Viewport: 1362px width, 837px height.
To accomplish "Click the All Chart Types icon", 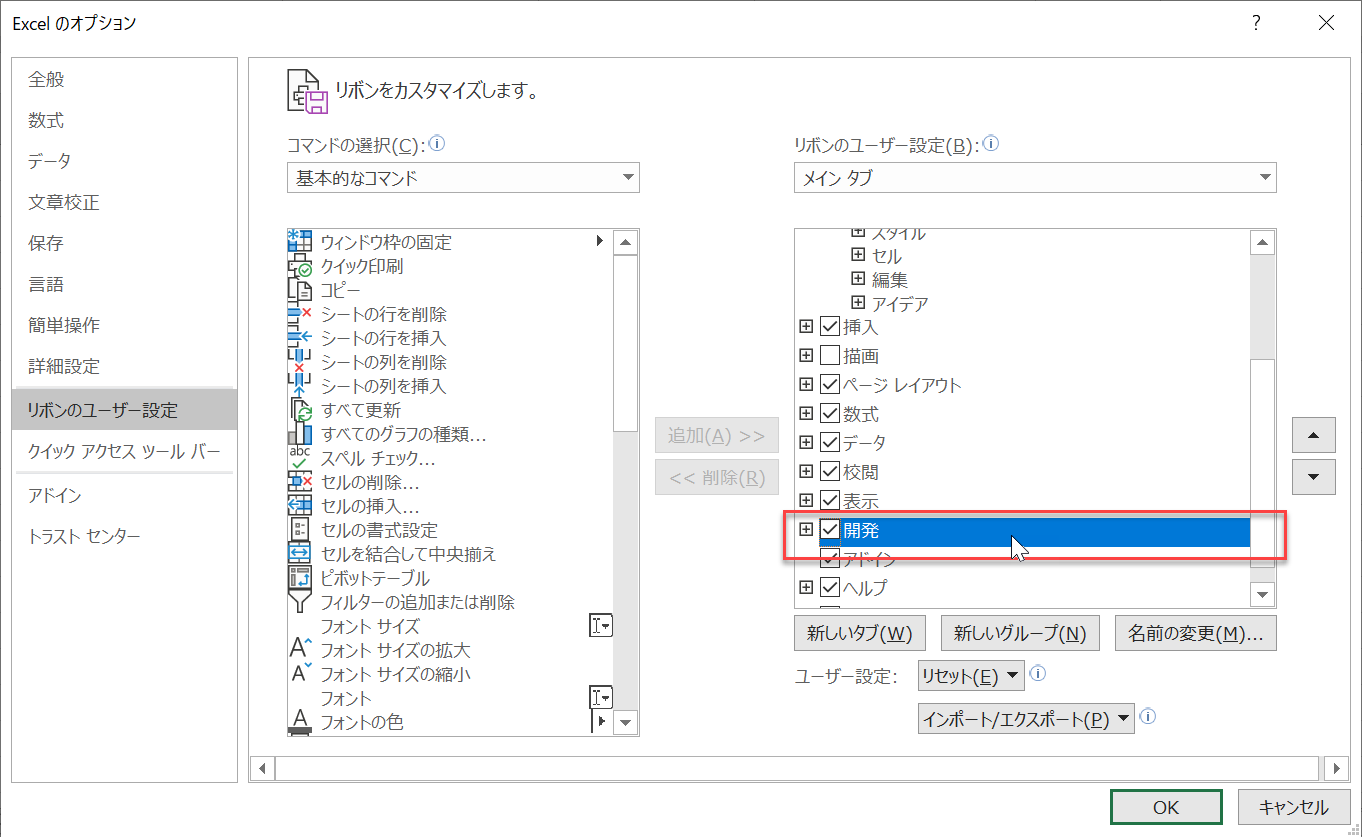I will (x=300, y=434).
